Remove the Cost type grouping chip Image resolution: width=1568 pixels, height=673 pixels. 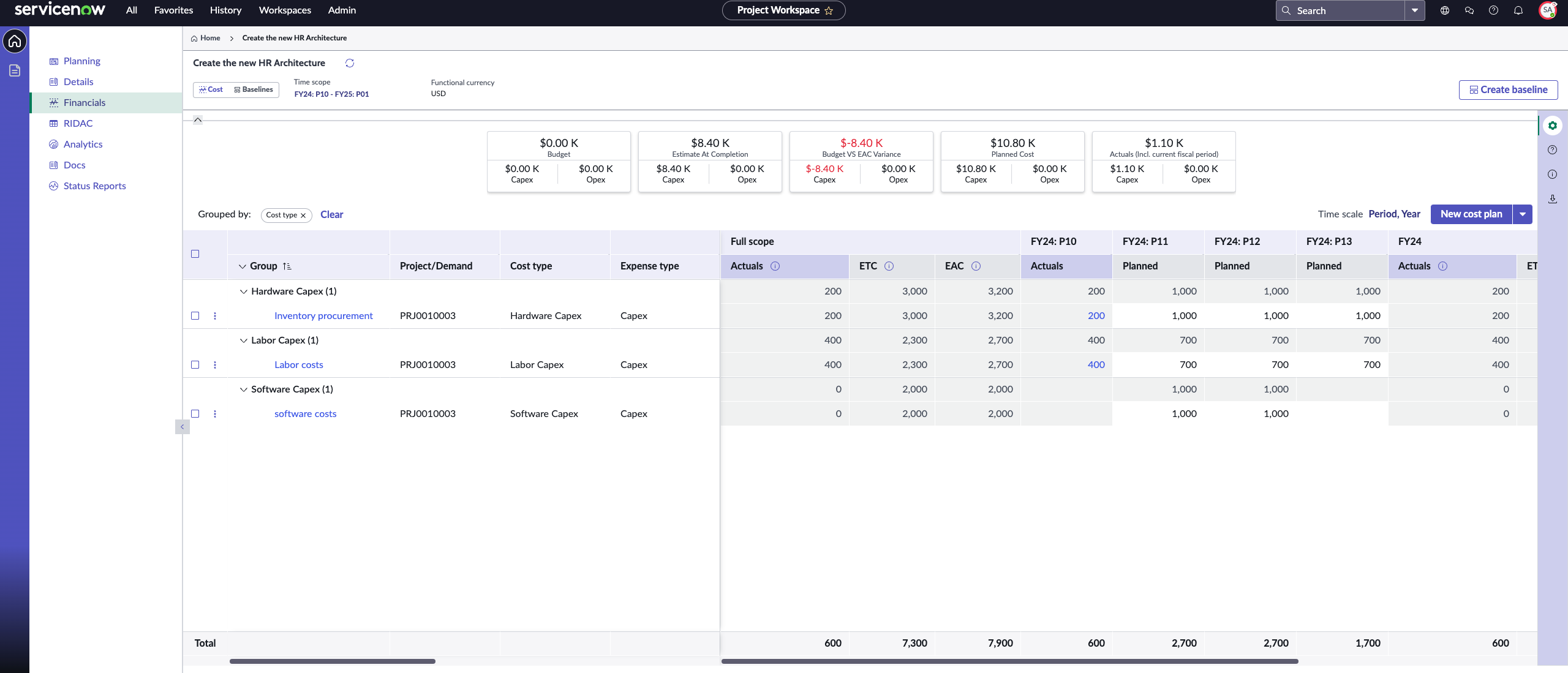click(x=303, y=216)
